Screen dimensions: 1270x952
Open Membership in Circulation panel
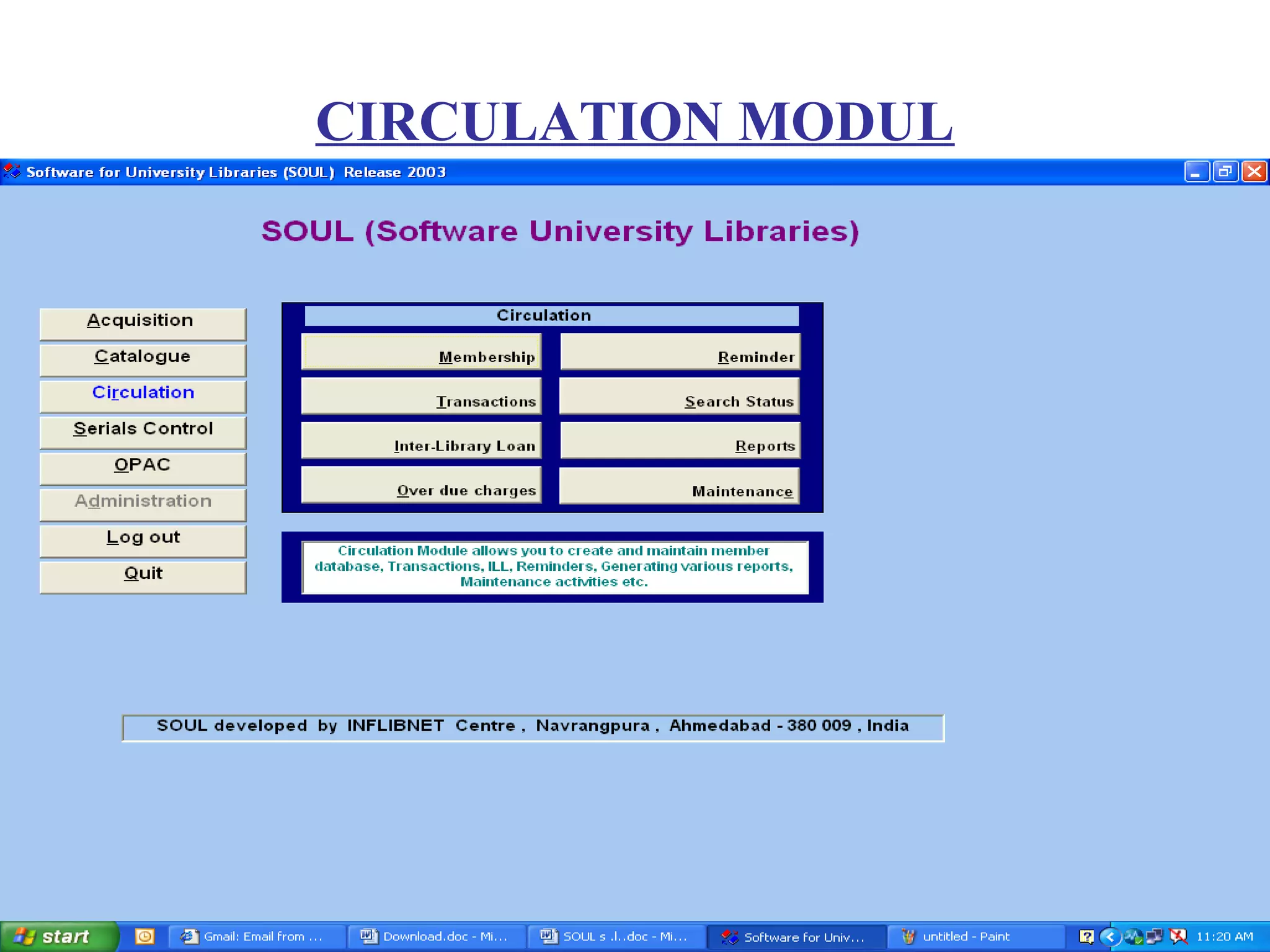click(422, 351)
